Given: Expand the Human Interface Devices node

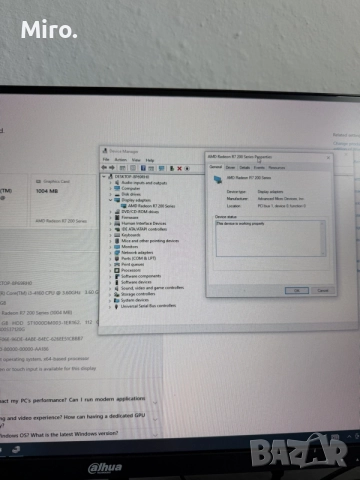Looking at the screenshot, I should point(110,223).
